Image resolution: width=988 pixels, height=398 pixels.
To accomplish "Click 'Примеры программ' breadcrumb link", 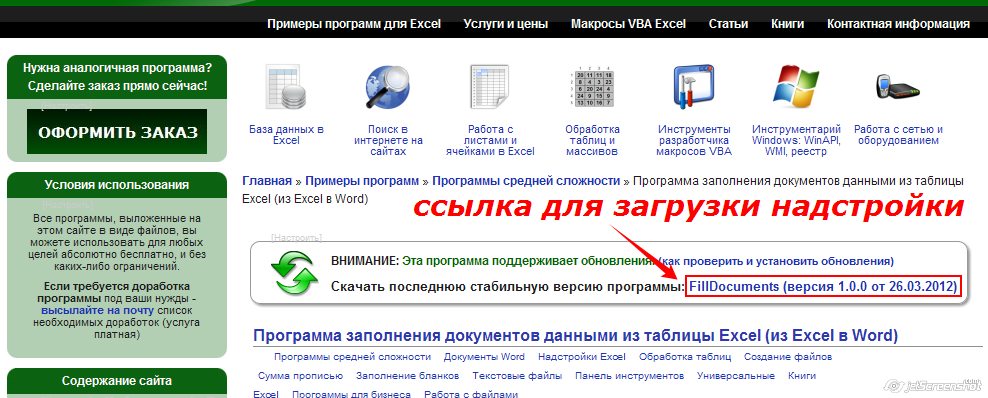I will (362, 181).
